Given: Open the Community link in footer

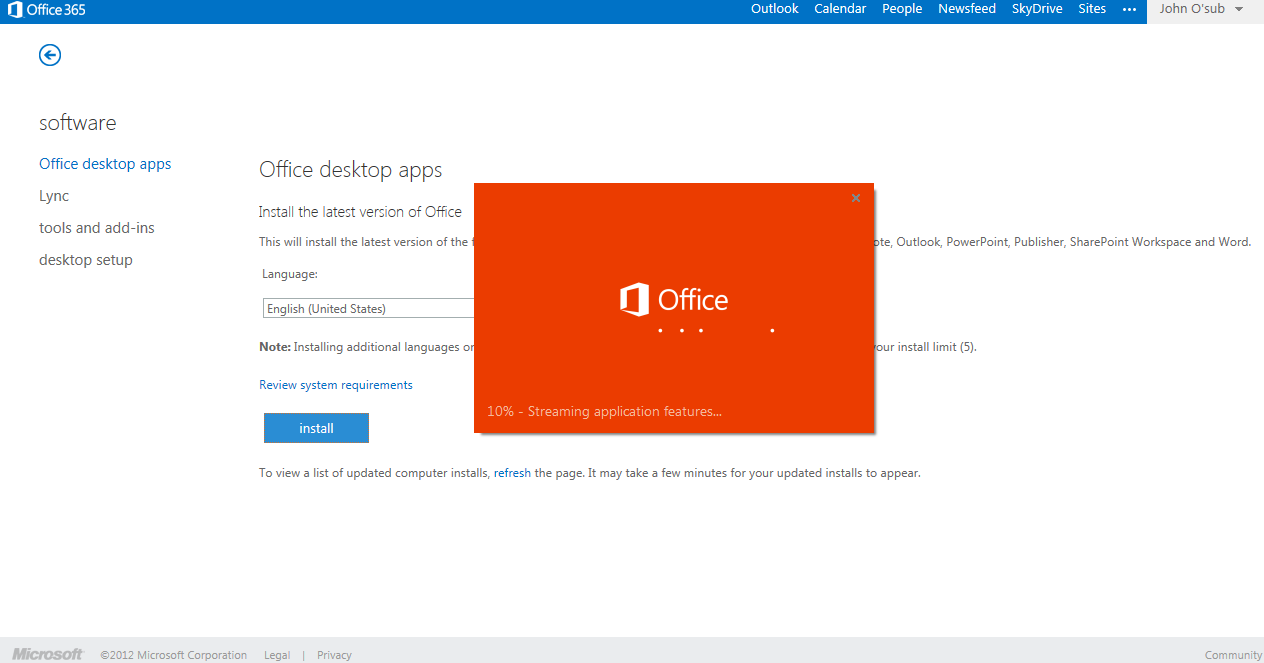Looking at the screenshot, I should click(x=1233, y=655).
